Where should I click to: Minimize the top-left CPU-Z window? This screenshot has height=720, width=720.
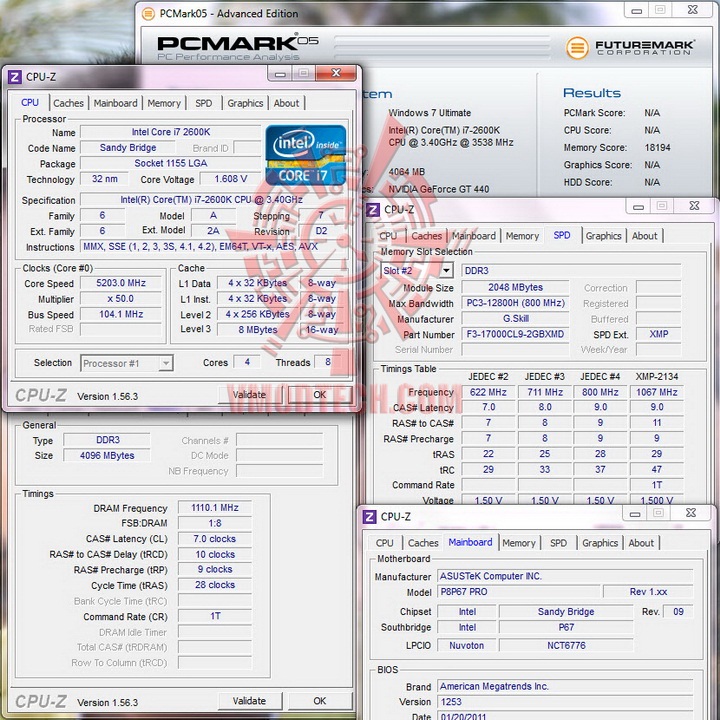pos(280,73)
